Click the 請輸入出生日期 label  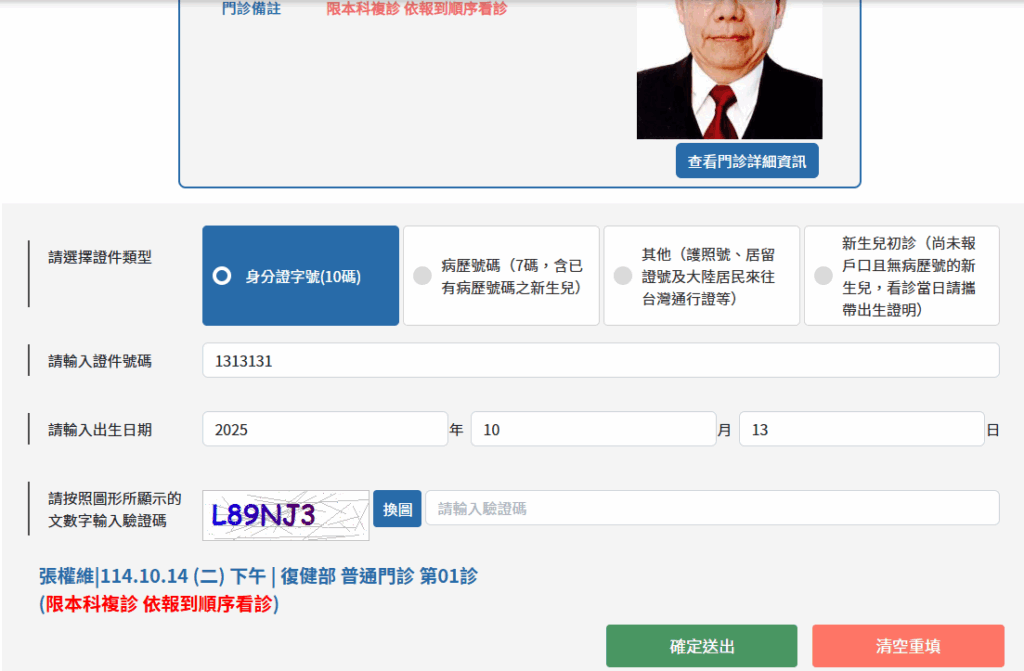click(100, 430)
